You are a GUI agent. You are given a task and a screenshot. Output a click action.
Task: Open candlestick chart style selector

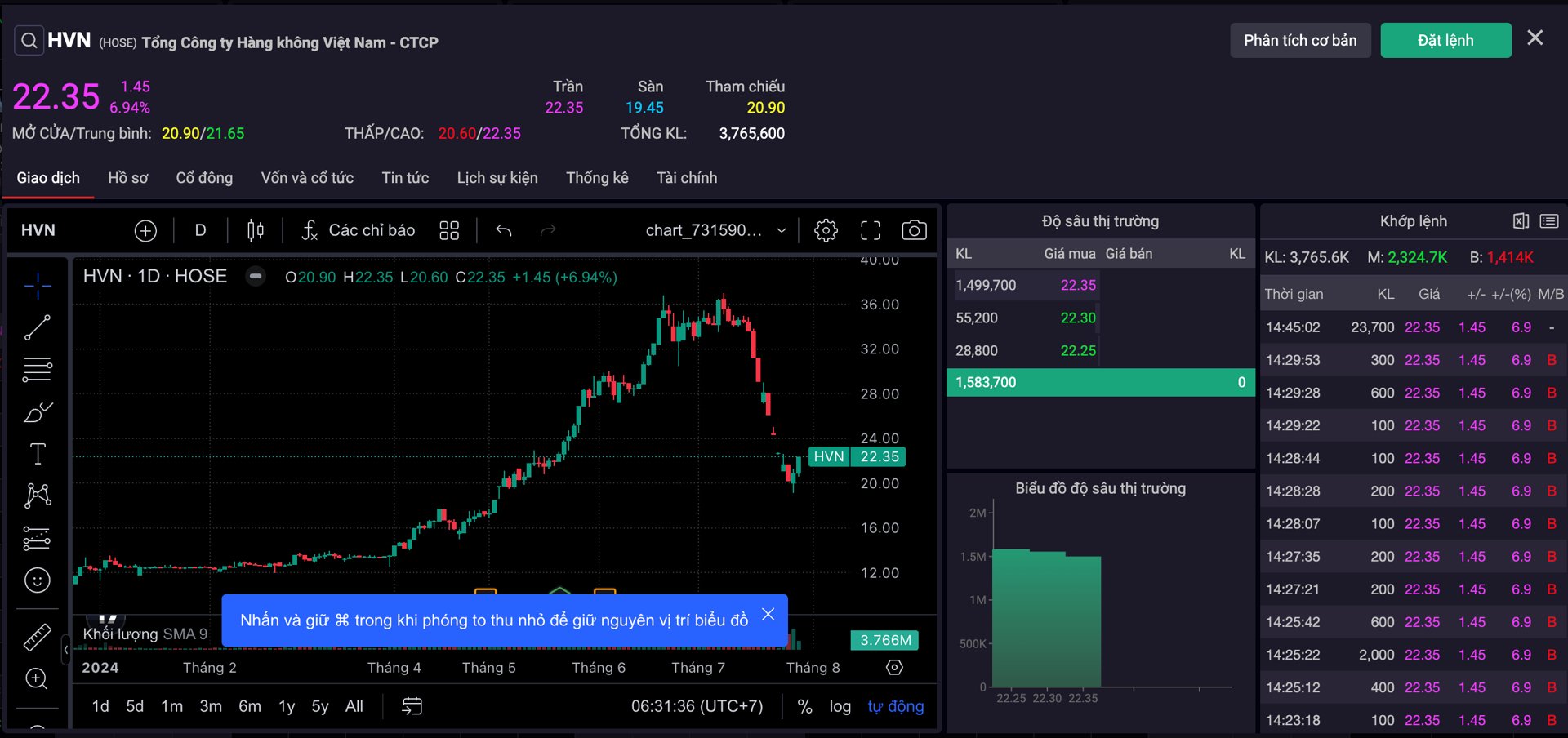click(256, 231)
